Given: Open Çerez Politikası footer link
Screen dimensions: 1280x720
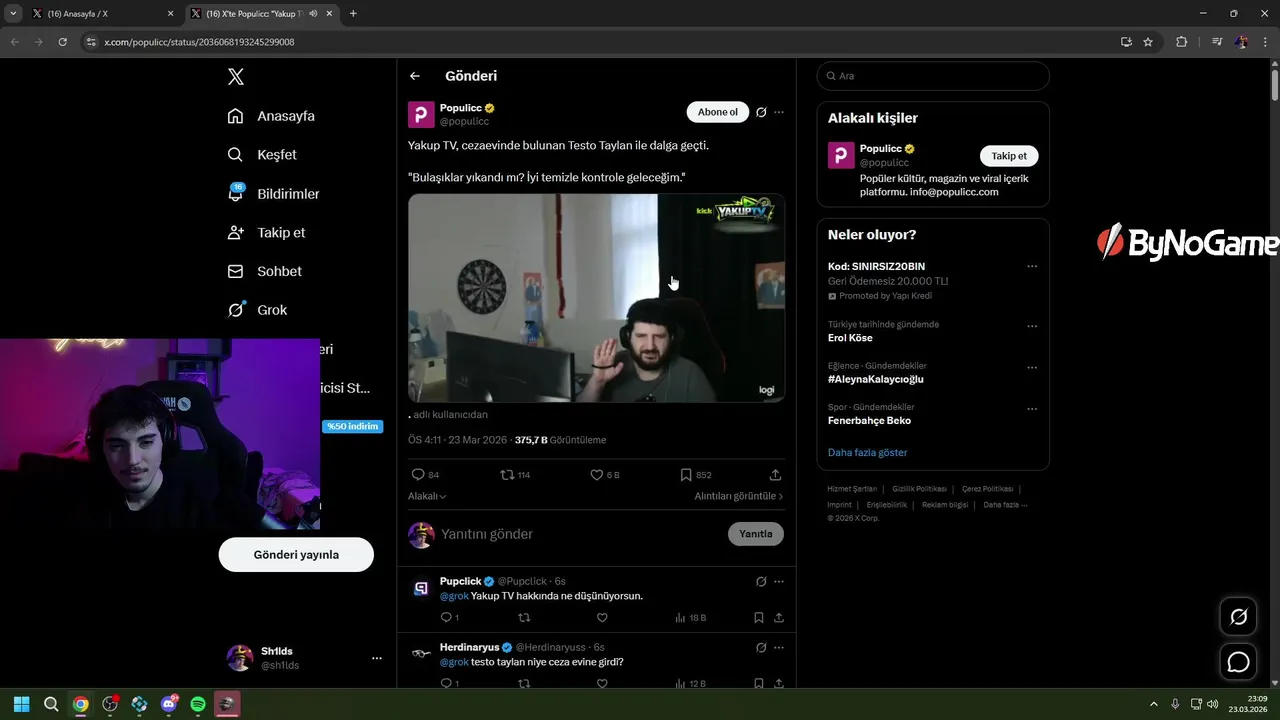Looking at the screenshot, I should [987, 489].
